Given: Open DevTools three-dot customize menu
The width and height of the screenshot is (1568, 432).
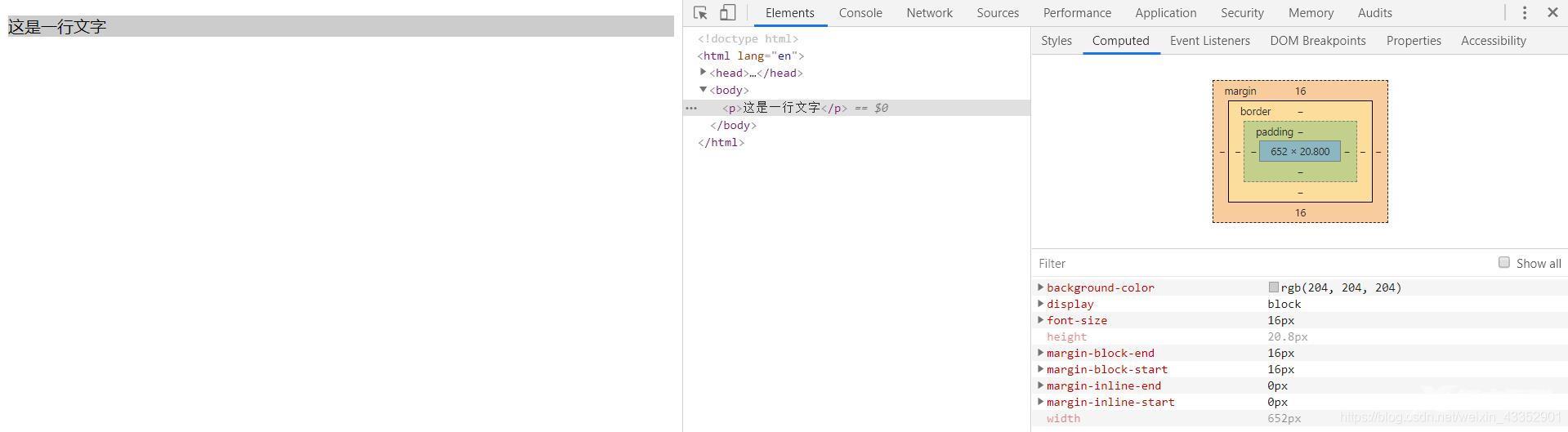Looking at the screenshot, I should click(x=1524, y=13).
